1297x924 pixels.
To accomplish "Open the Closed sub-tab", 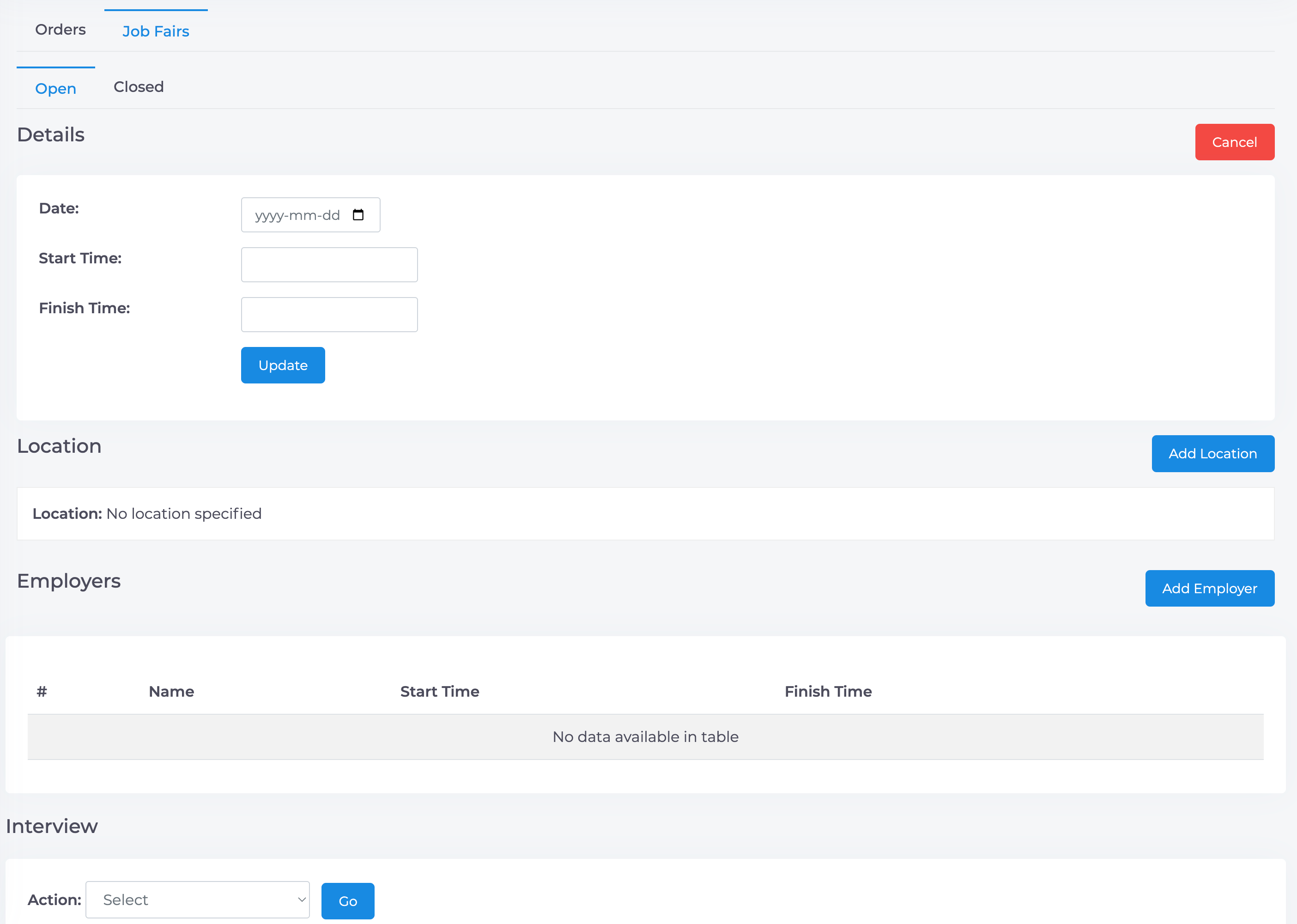I will point(139,87).
